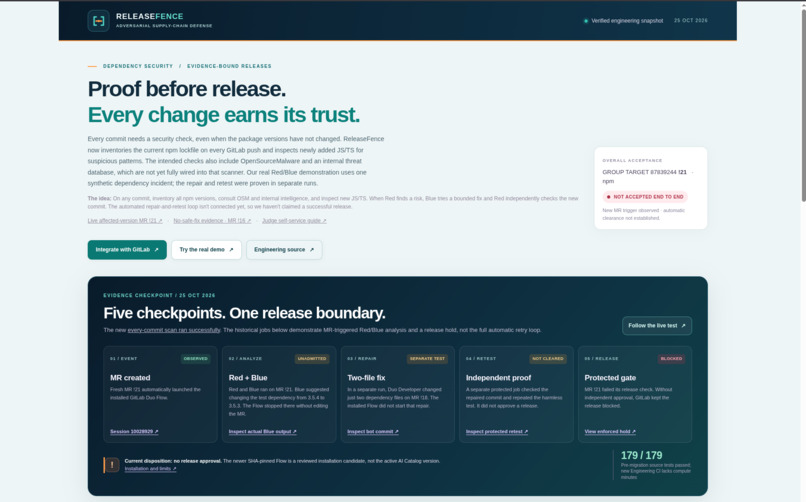Click the arrow icon on Try the real demo

click(x=231, y=250)
